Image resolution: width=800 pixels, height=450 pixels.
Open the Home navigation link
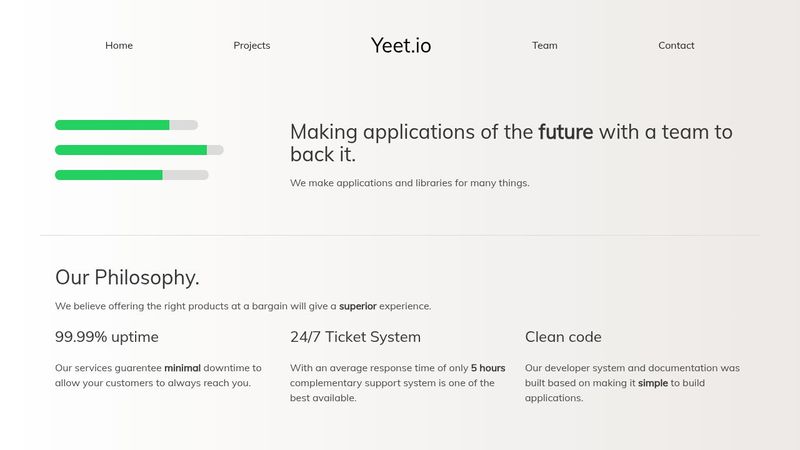(119, 45)
